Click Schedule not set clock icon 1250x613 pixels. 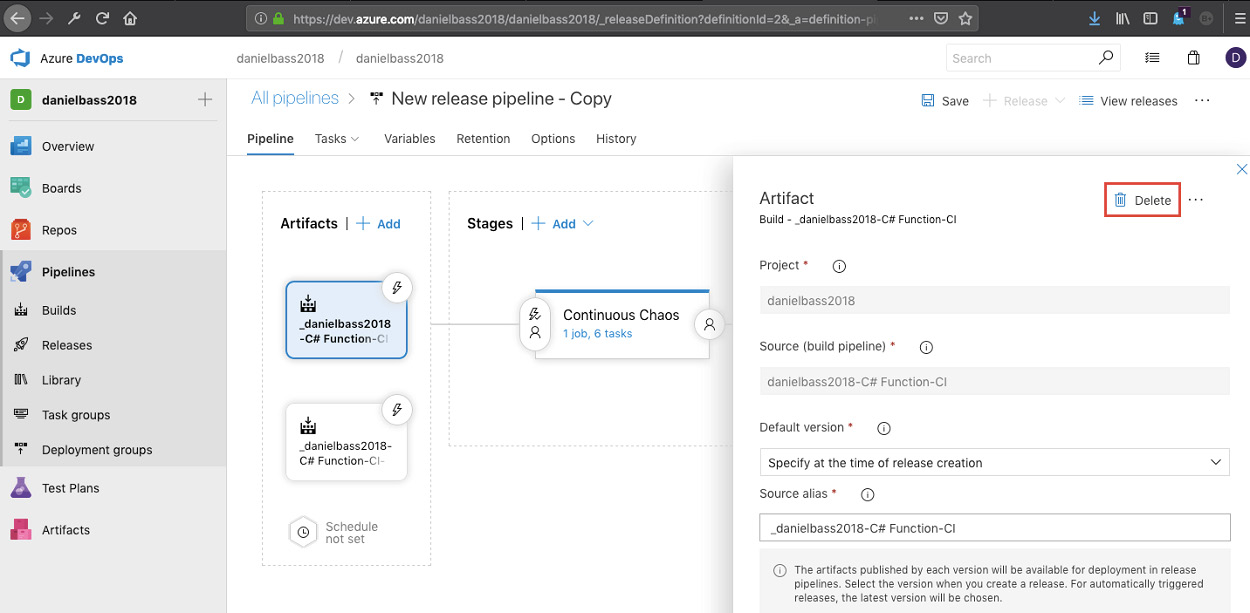pyautogui.click(x=302, y=532)
